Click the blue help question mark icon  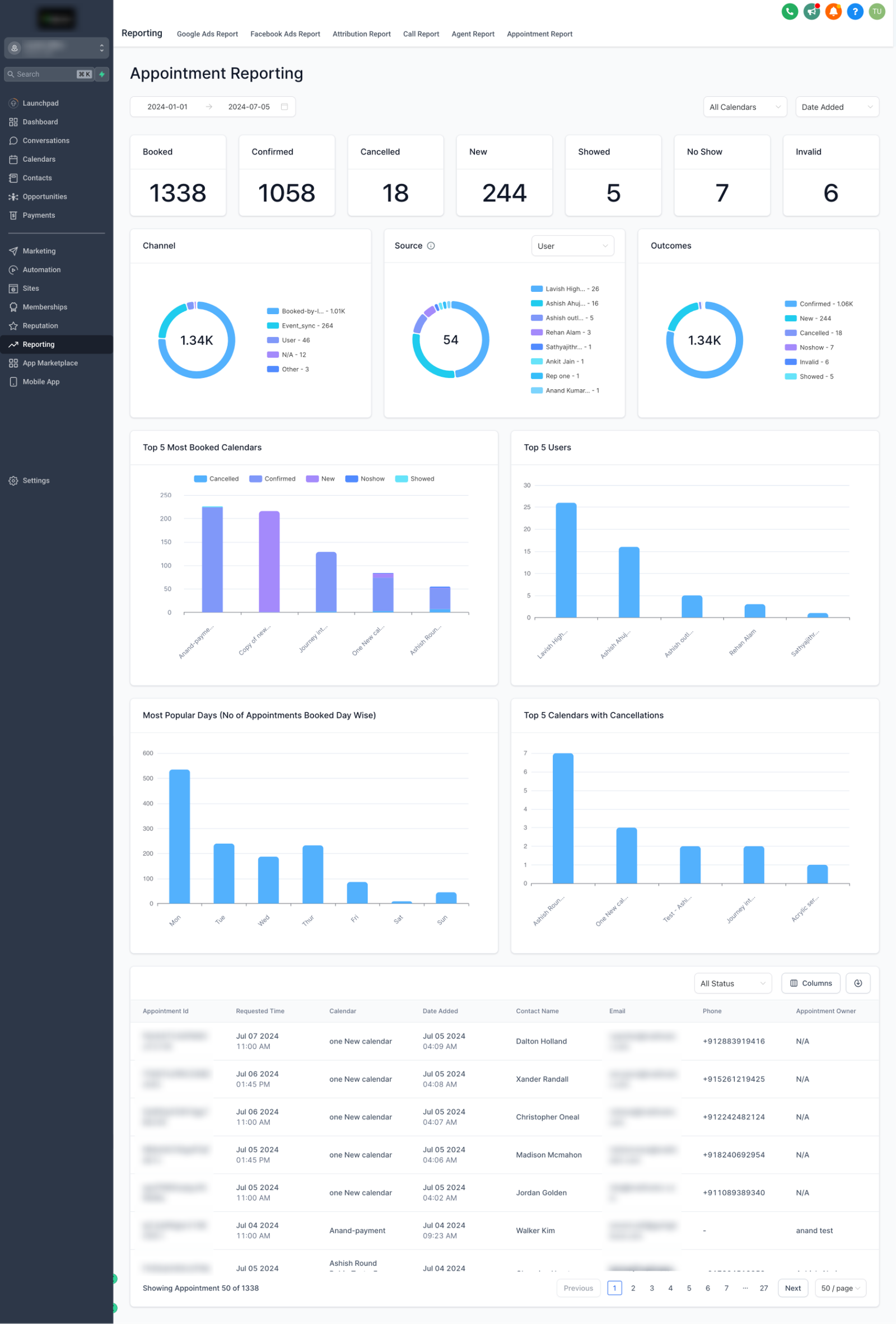pos(855,11)
